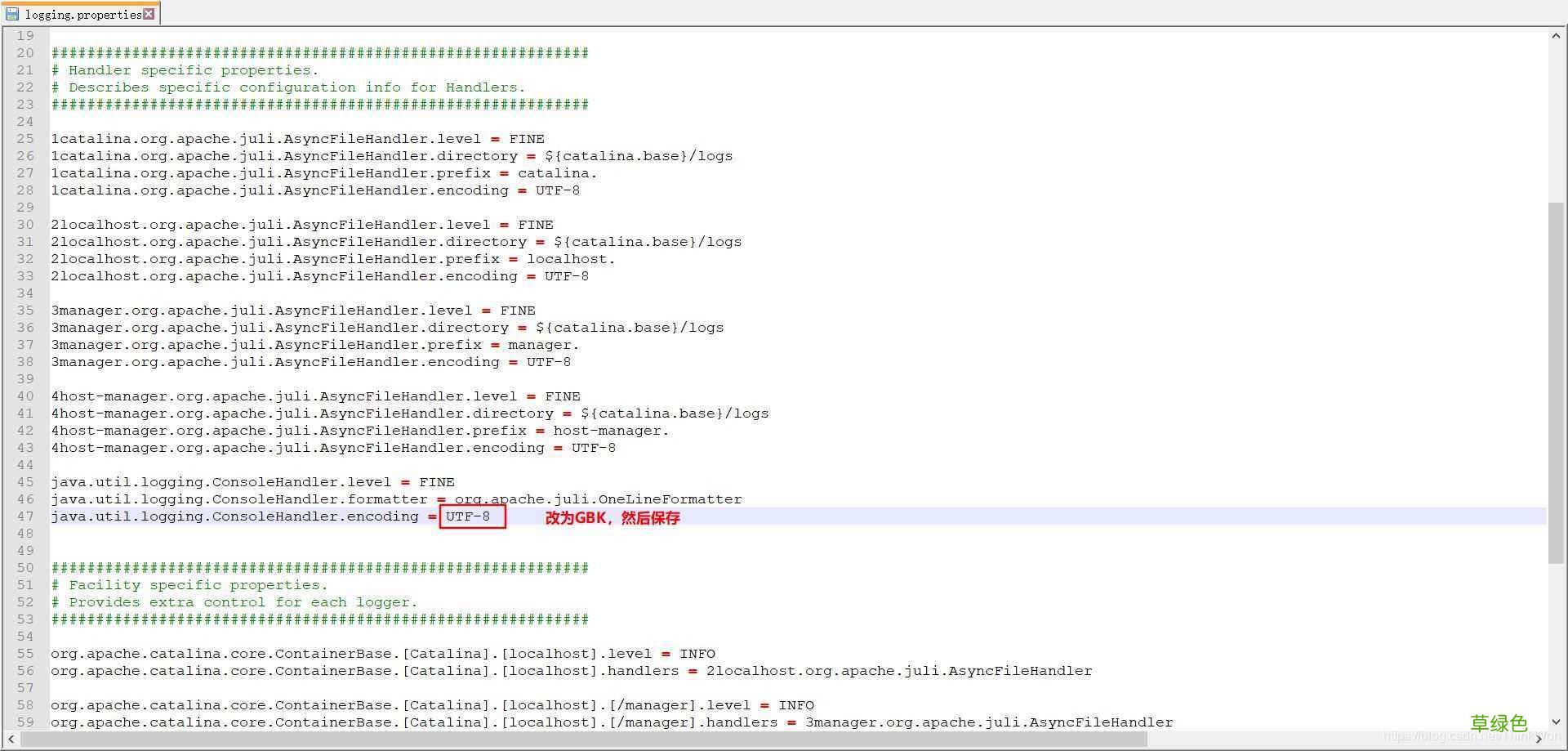The width and height of the screenshot is (1568, 751).
Task: Click the horizontal scrollbar left arrow
Action: click(x=11, y=739)
